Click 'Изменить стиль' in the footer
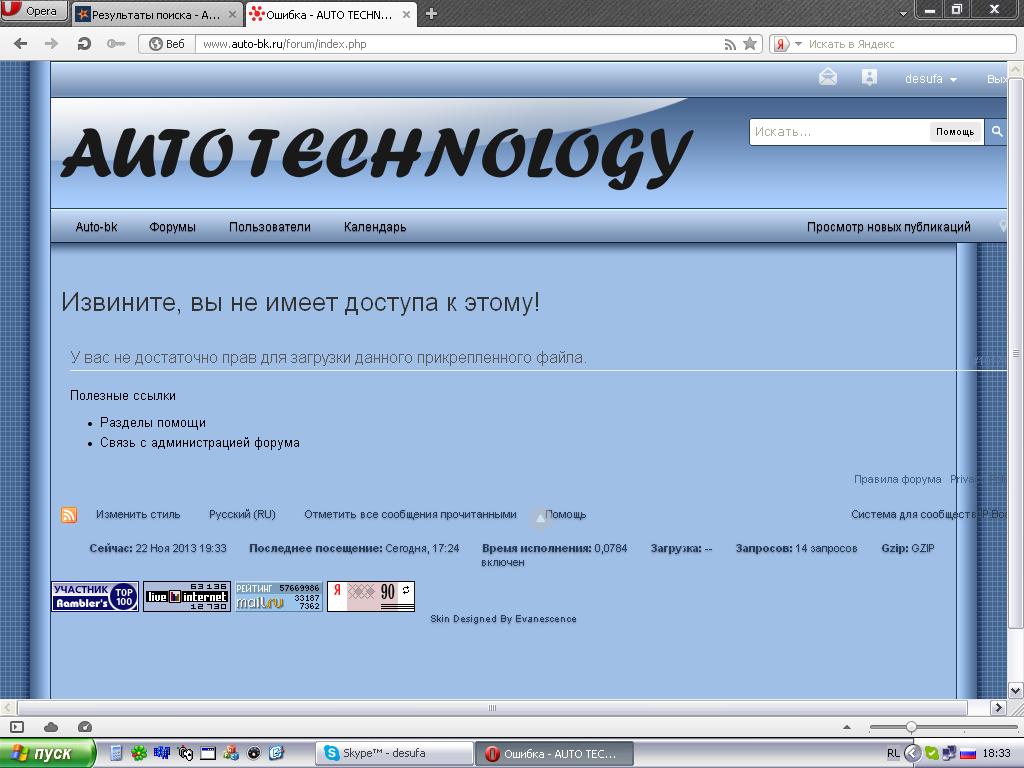Viewport: 1024px width, 768px height. (138, 515)
